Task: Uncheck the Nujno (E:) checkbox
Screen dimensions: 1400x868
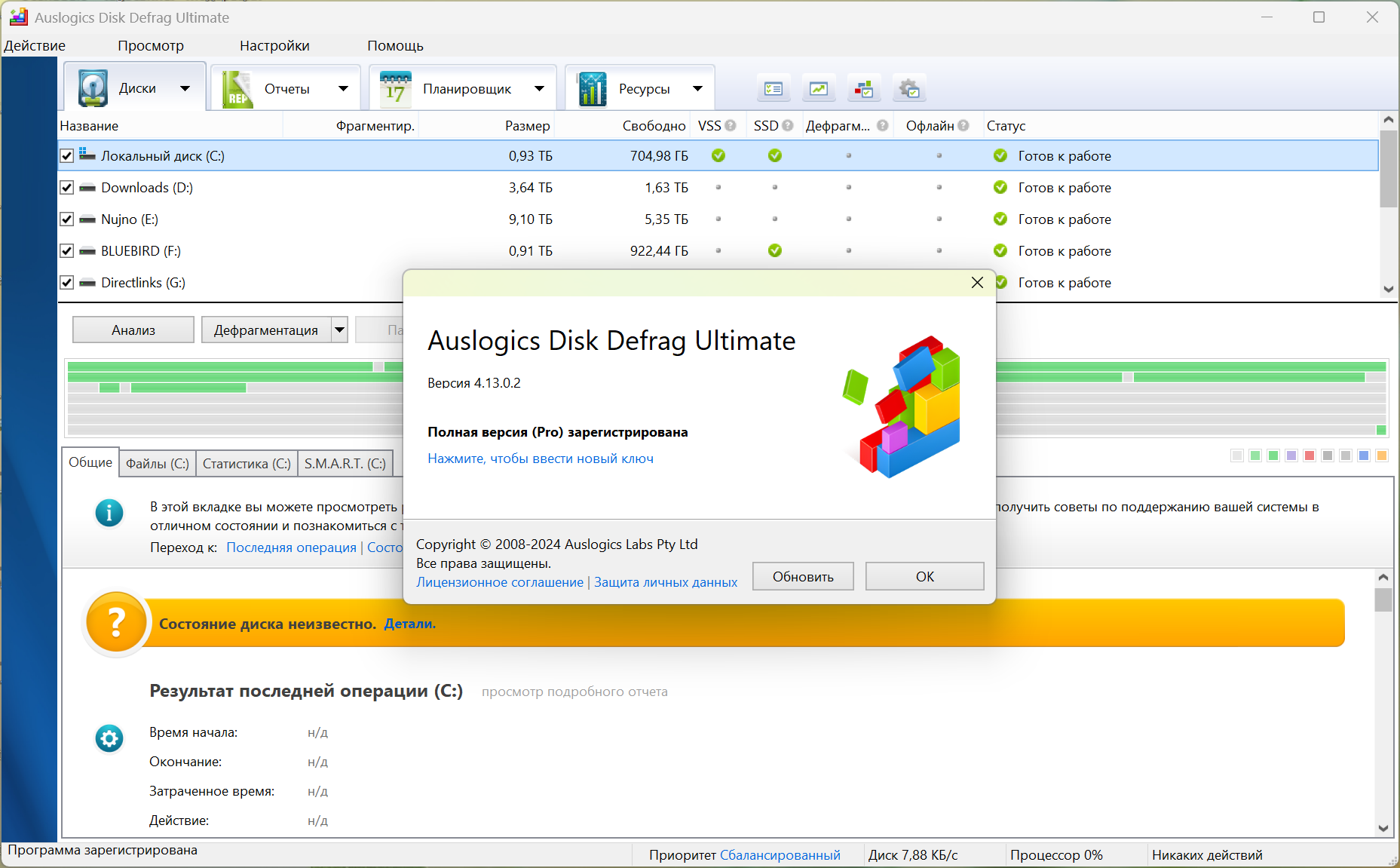Action: (x=67, y=219)
